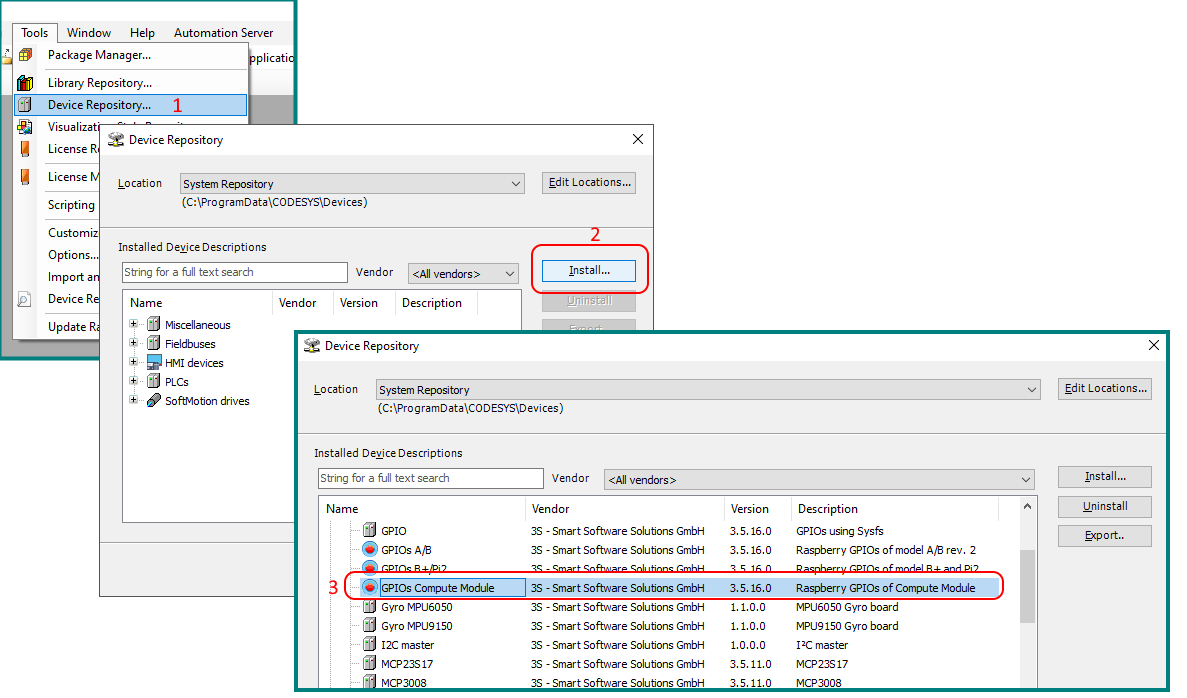The image size is (1187, 698).
Task: Click the Edit Locations button in front dialog
Action: [x=1104, y=389]
